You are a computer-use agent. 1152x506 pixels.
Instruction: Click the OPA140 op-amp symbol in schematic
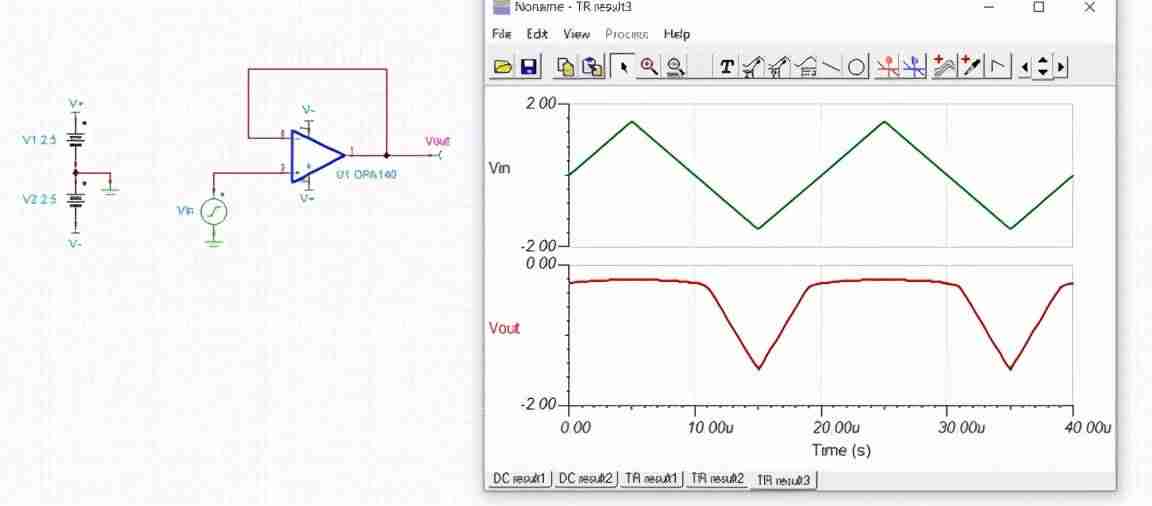pyautogui.click(x=317, y=156)
